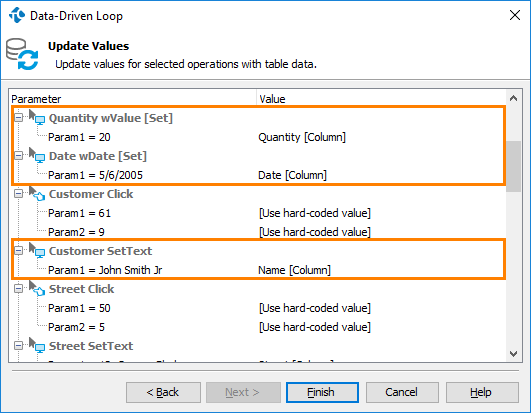Click the database refresh icon beside Update Values
The width and height of the screenshot is (531, 413).
tap(22, 54)
